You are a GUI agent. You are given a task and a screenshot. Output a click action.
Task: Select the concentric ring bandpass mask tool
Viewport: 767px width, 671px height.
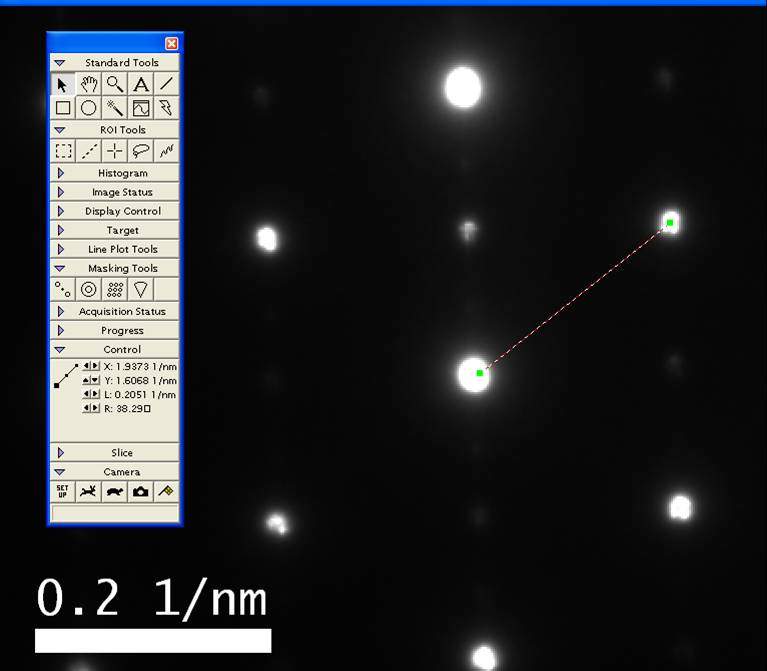tap(89, 290)
